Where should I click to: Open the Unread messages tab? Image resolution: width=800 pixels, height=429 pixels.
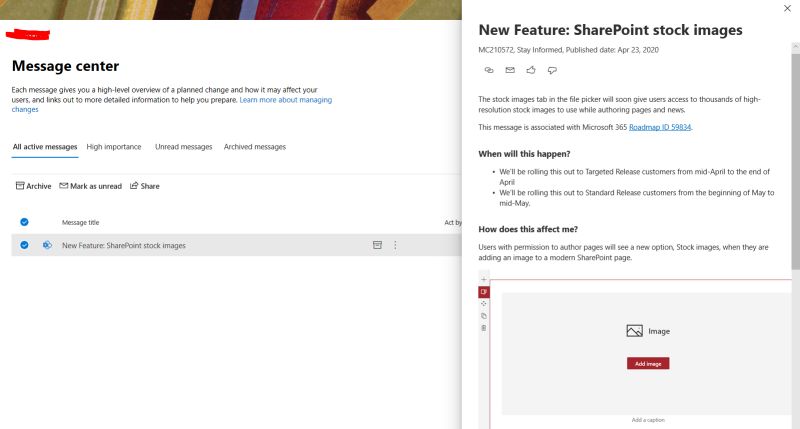(x=184, y=147)
